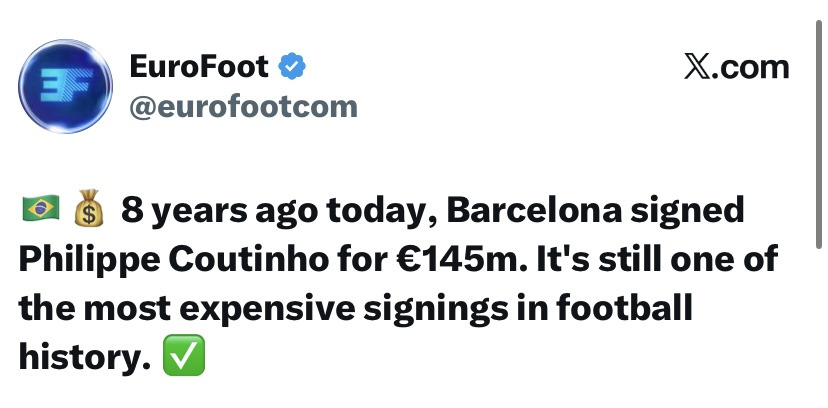Click the Brazil flag emoji
828x408 pixels.
pos(39,211)
